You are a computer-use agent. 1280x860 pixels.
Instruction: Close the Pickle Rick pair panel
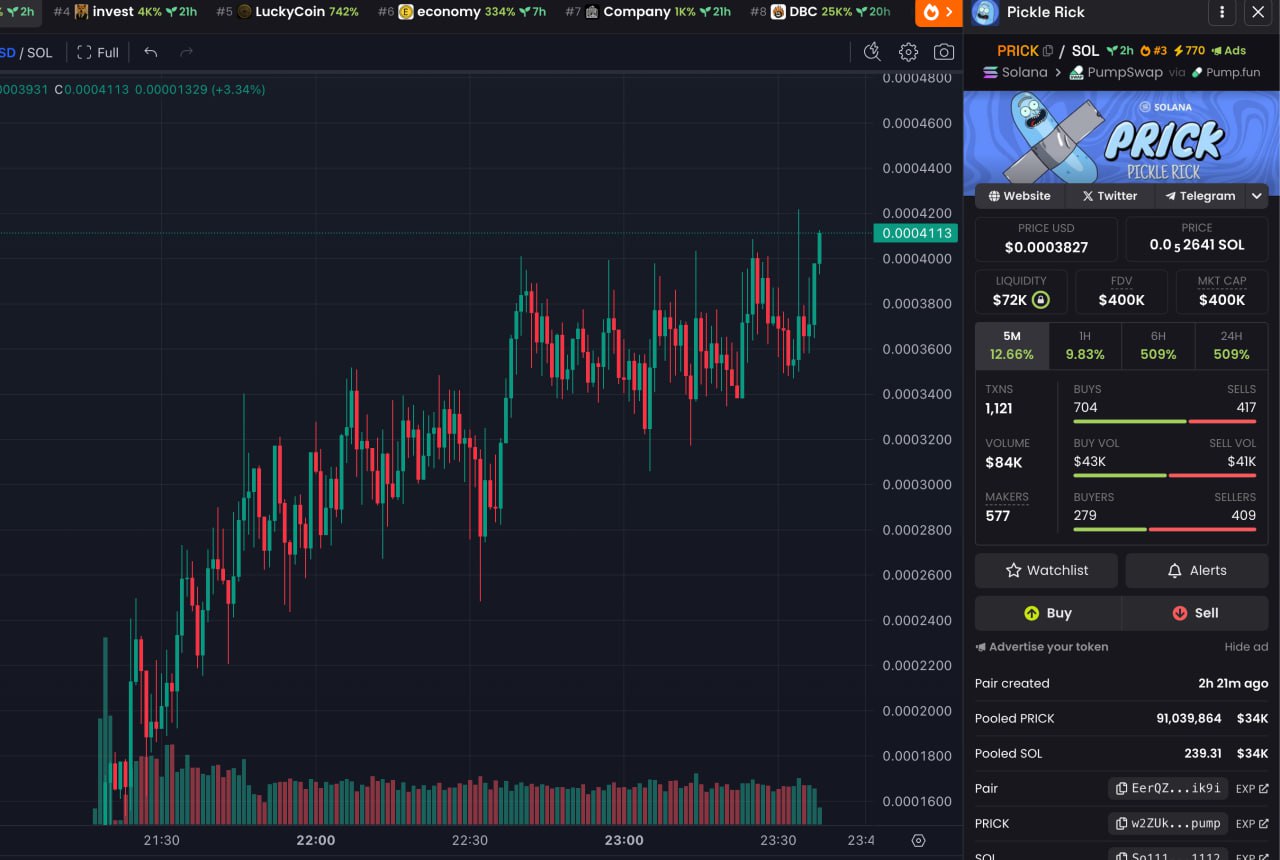(1258, 13)
